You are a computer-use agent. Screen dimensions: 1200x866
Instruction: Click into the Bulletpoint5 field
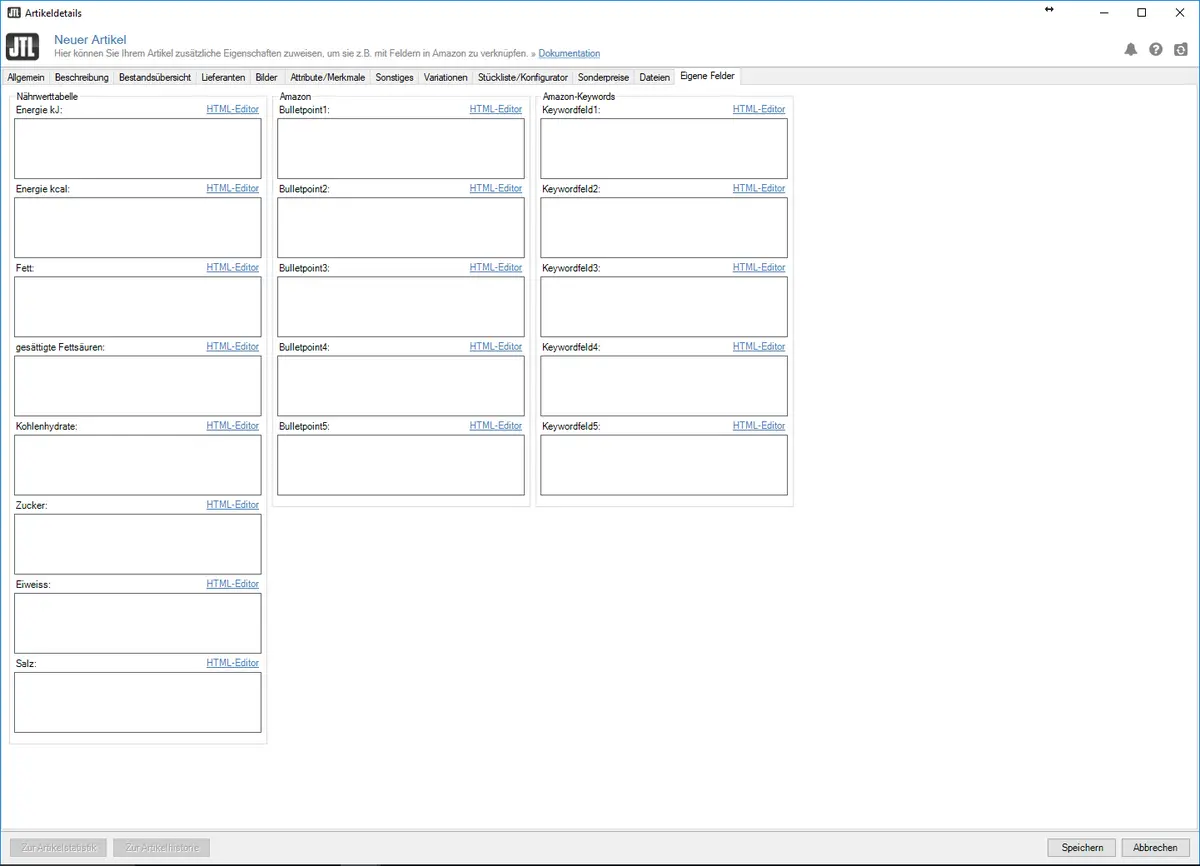click(x=401, y=465)
